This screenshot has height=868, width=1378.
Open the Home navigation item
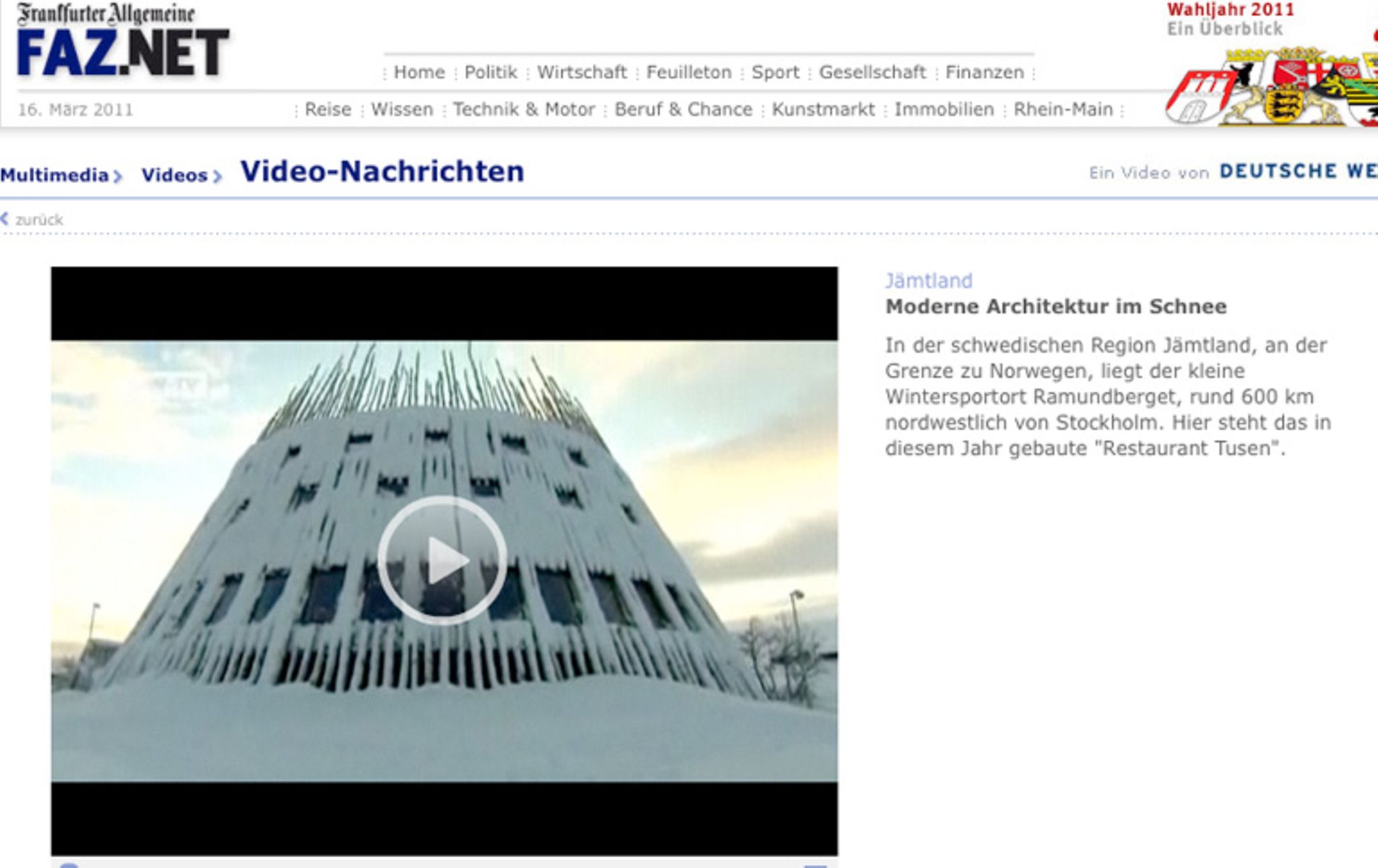tap(419, 72)
